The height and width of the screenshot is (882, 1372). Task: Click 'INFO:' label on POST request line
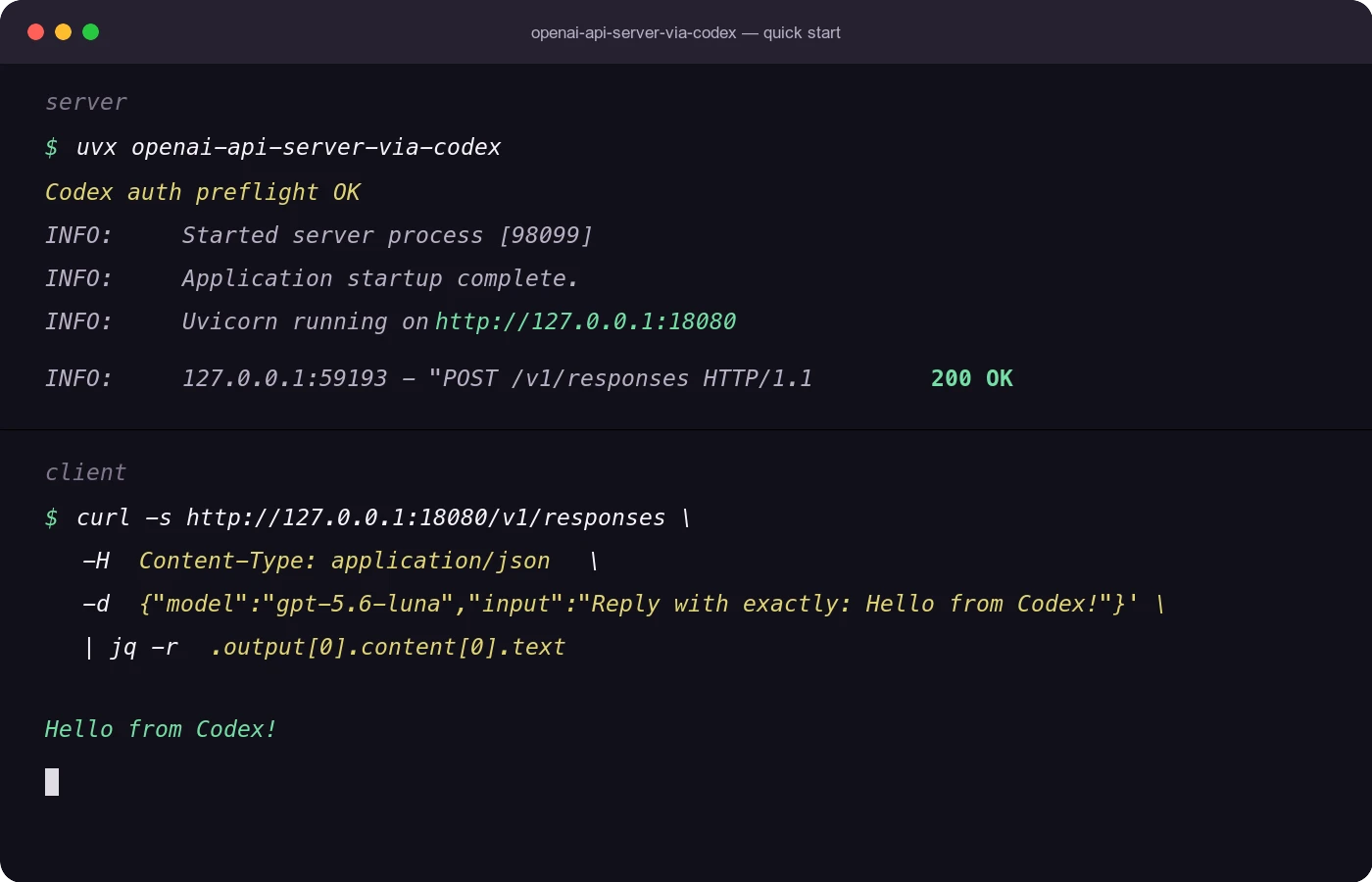tap(79, 378)
